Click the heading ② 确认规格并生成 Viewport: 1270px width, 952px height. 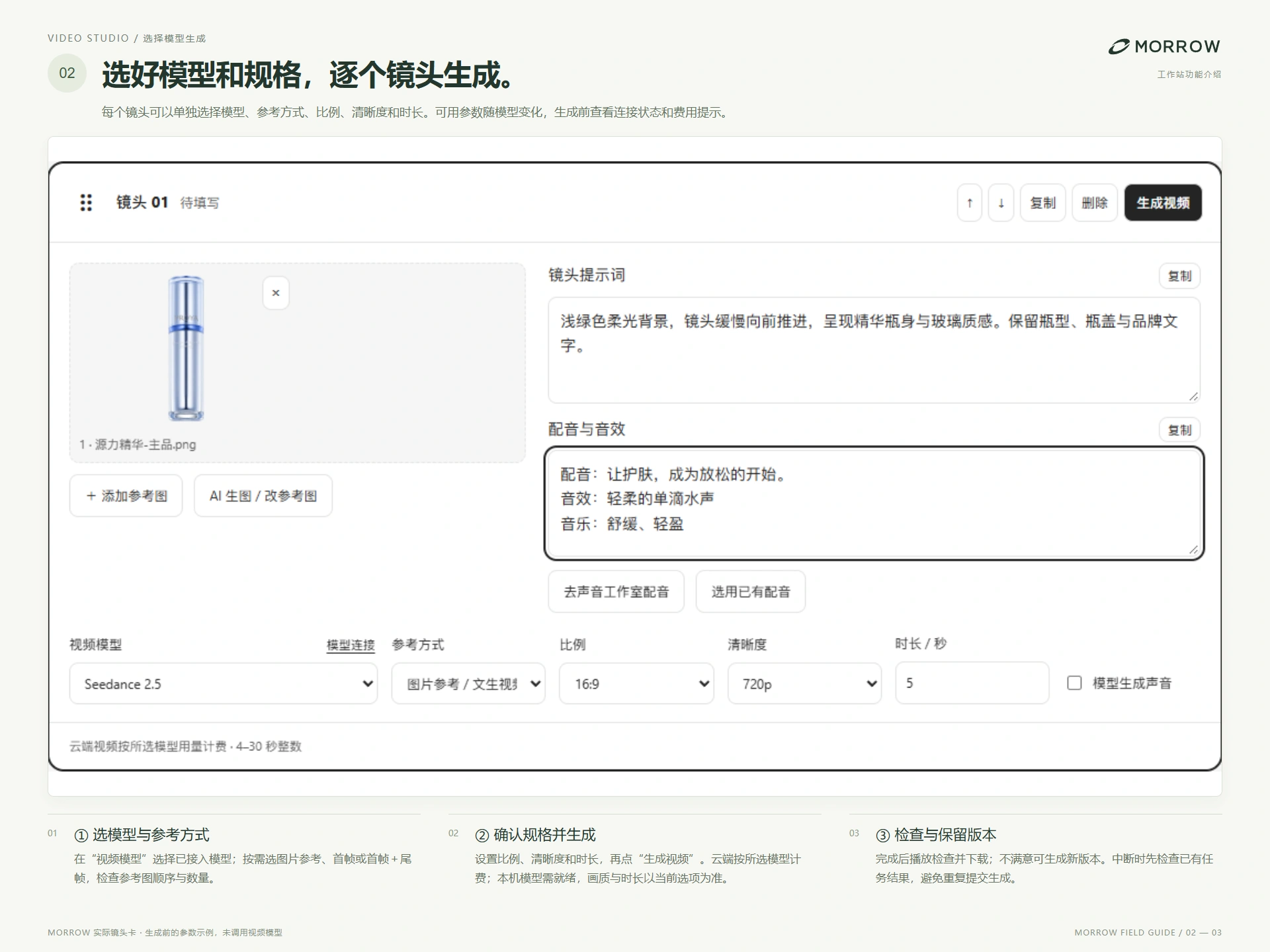point(535,835)
